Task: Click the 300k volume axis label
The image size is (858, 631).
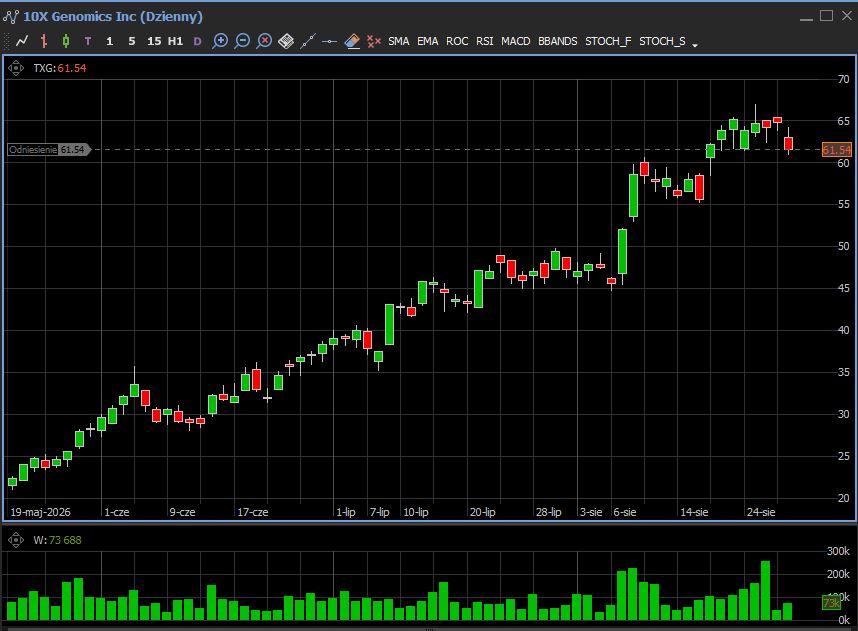Action: click(838, 551)
